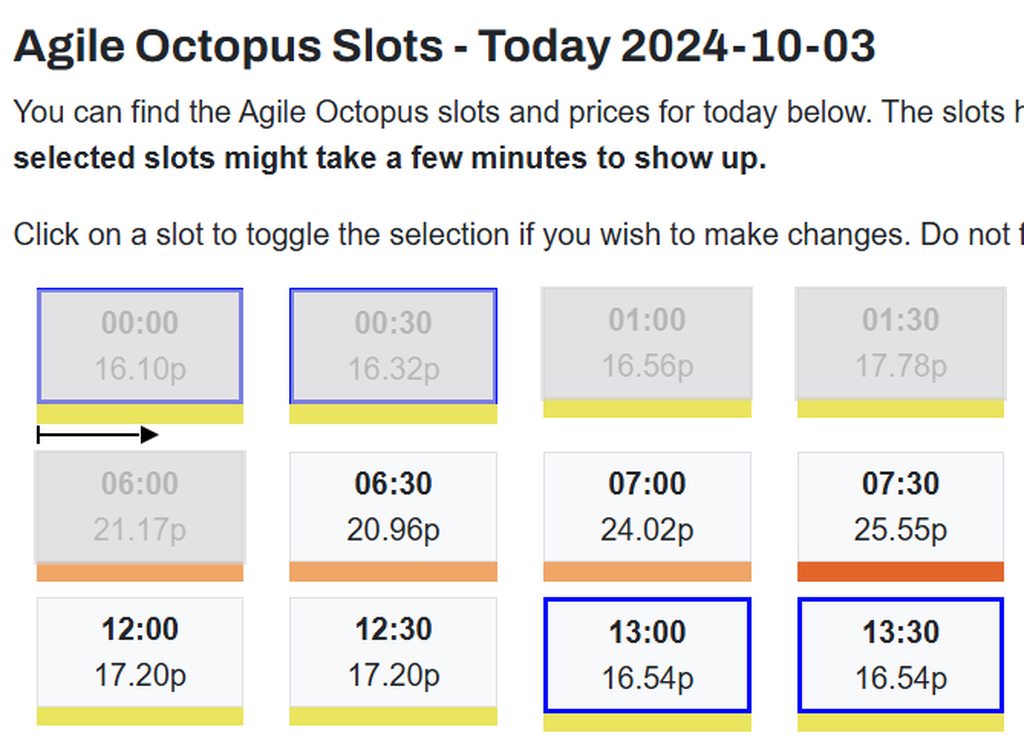The width and height of the screenshot is (1024, 744).
Task: Toggle the 00:00 slot at 16.10p
Action: [x=140, y=346]
